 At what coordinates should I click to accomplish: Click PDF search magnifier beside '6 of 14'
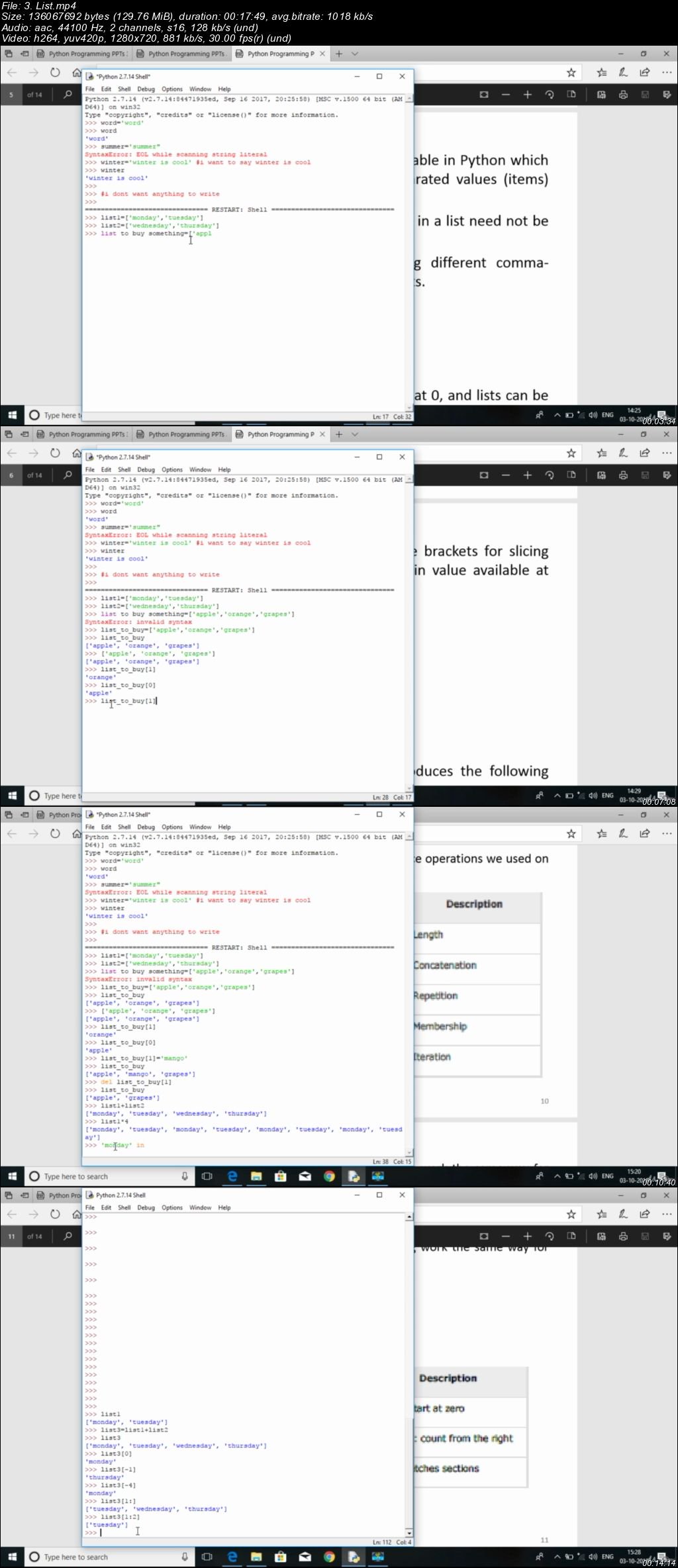[x=68, y=475]
